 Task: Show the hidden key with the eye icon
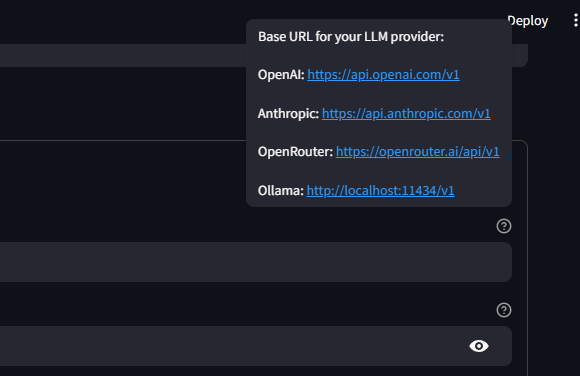click(x=479, y=346)
